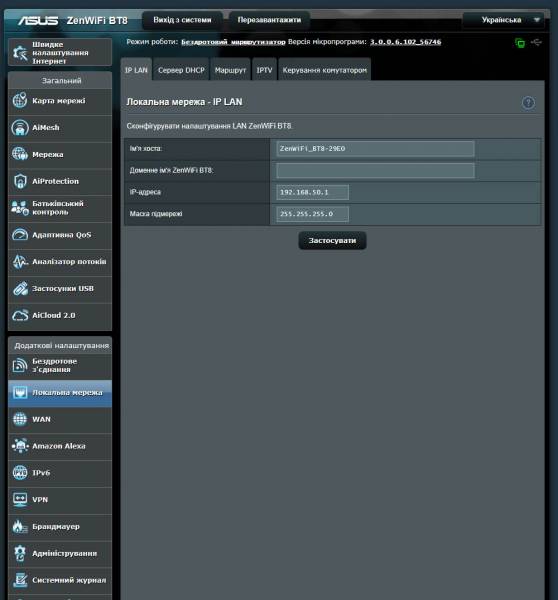Open the Маршрут tab

click(x=230, y=70)
